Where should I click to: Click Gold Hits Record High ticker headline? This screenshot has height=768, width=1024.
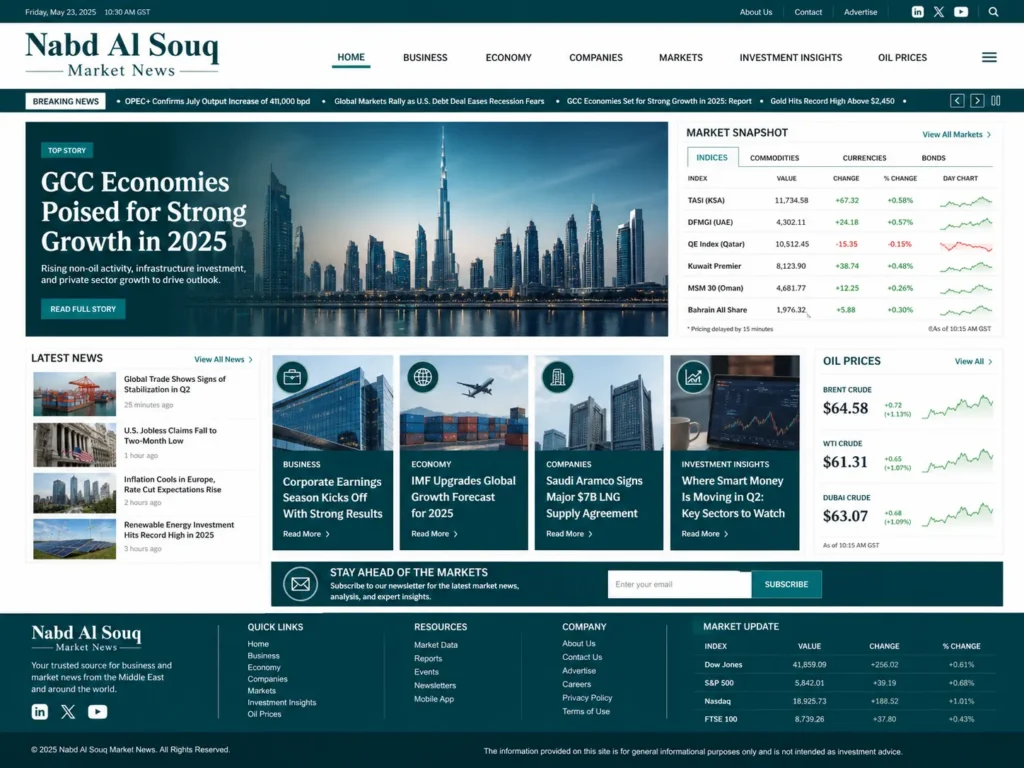click(x=832, y=101)
